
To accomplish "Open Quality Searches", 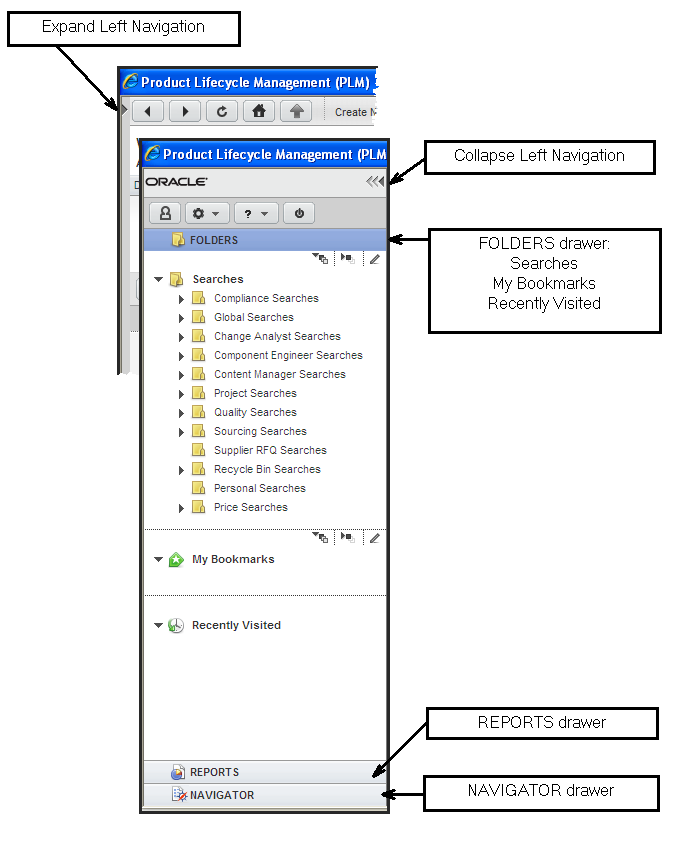I will (x=255, y=412).
